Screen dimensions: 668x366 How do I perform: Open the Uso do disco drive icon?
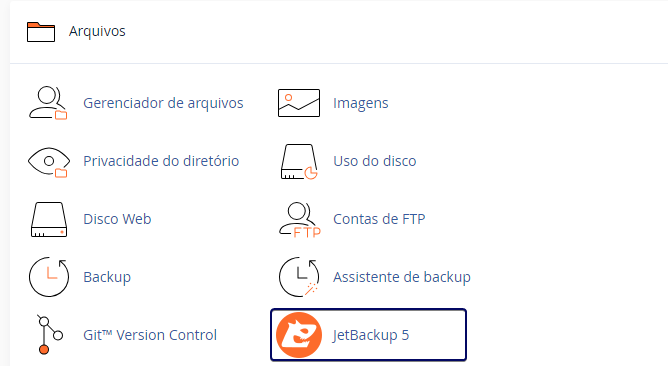299,161
